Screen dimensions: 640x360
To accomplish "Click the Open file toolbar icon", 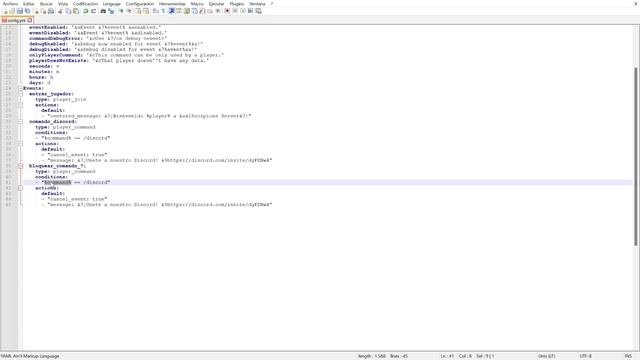I will [x=12, y=11].
